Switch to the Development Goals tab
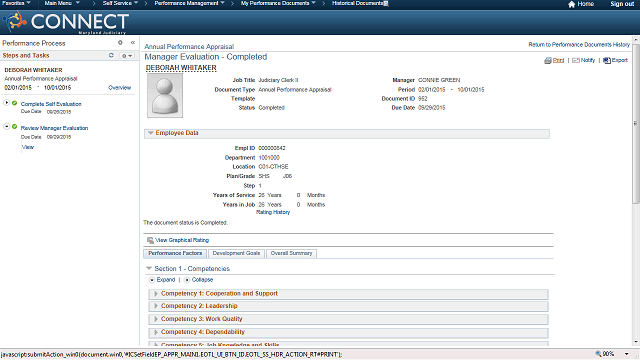 pyautogui.click(x=236, y=253)
